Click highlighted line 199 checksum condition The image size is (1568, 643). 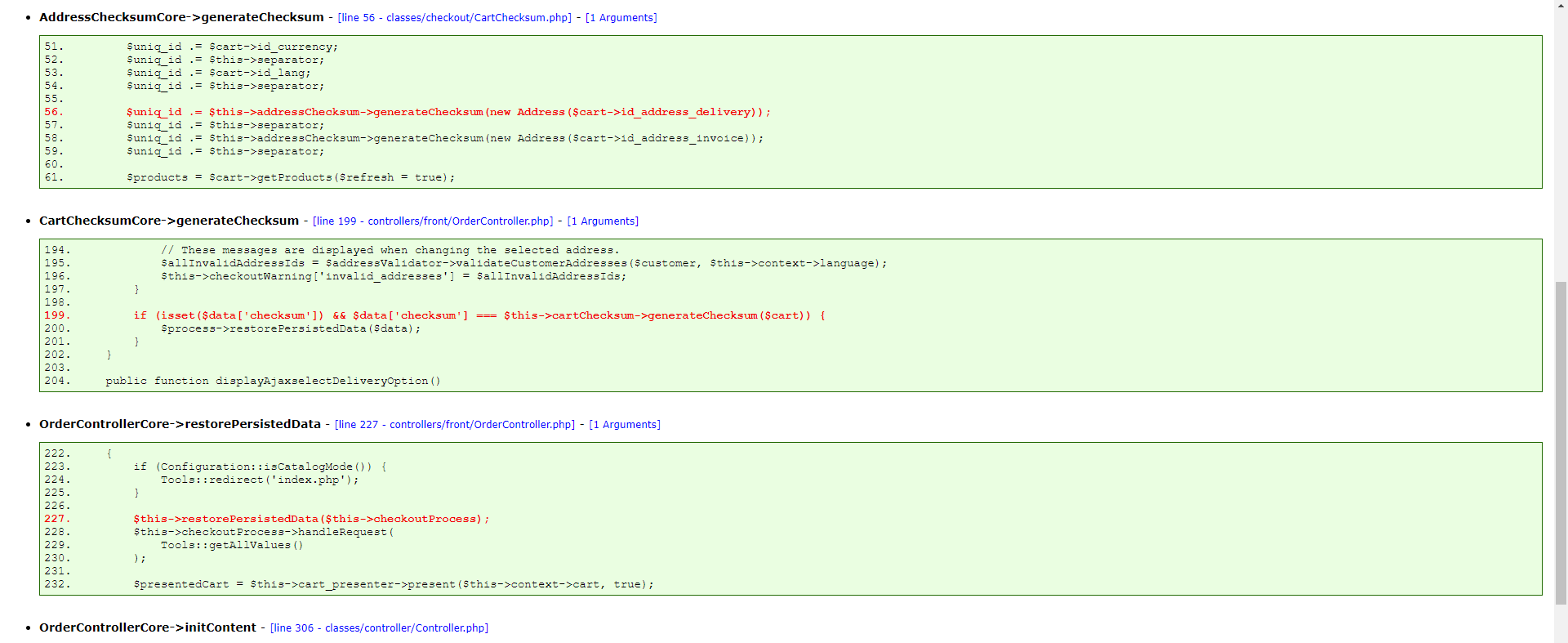[x=479, y=315]
